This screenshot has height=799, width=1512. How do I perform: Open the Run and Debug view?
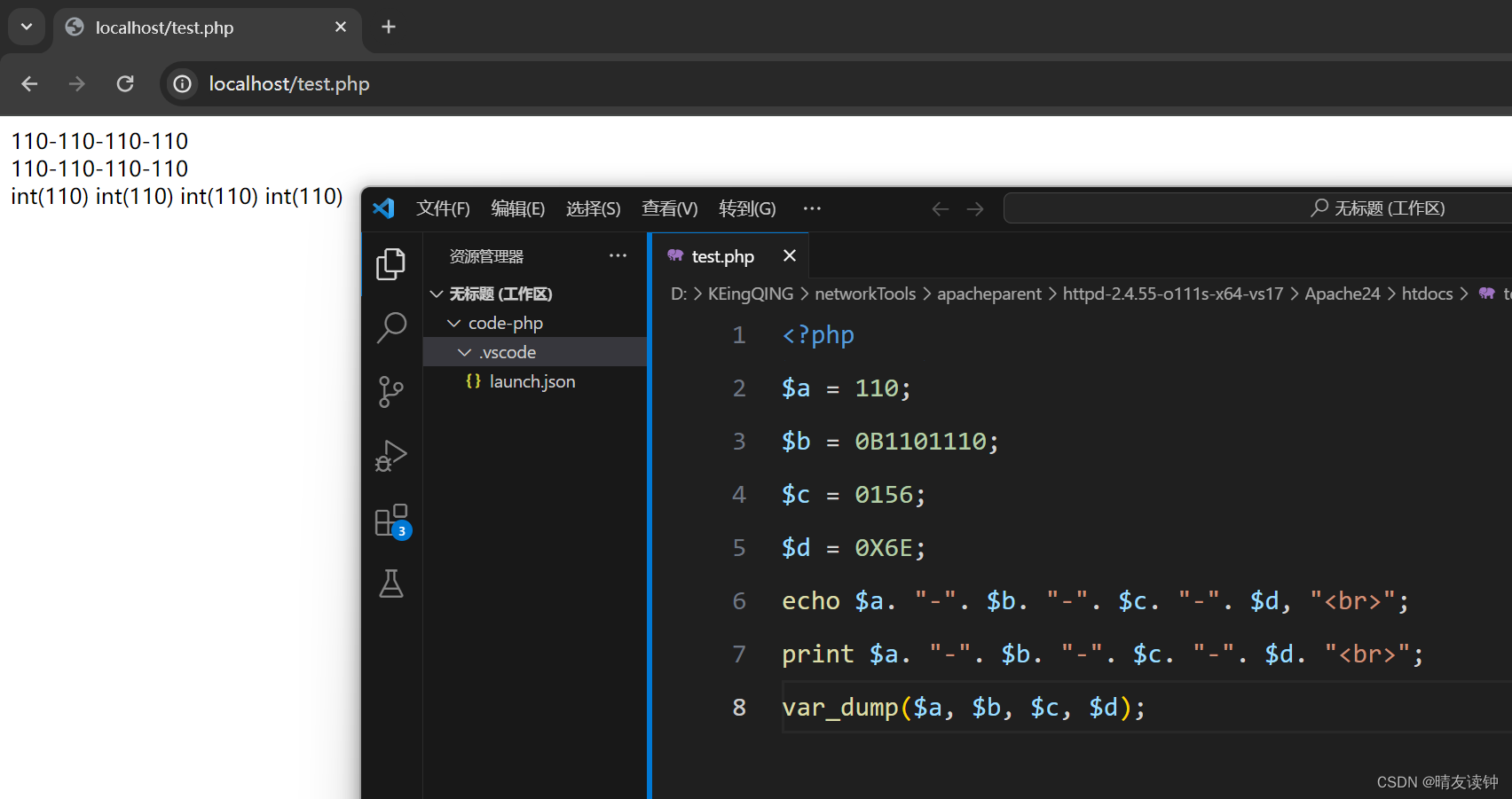[391, 456]
